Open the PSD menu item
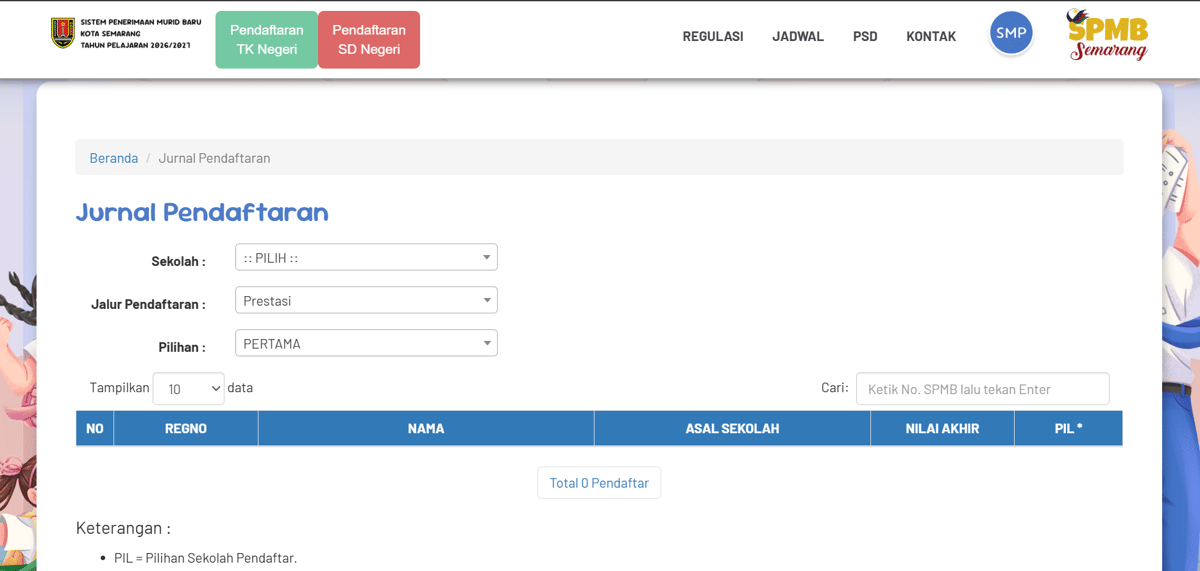Image resolution: width=1200 pixels, height=571 pixels. [865, 36]
